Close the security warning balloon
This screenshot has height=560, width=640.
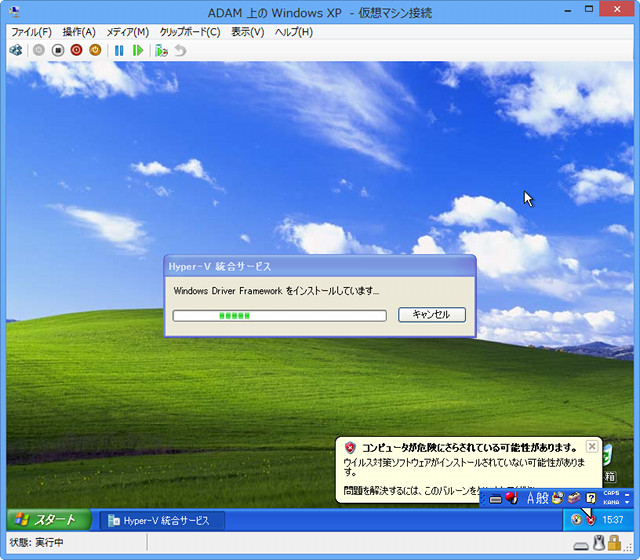pyautogui.click(x=592, y=446)
